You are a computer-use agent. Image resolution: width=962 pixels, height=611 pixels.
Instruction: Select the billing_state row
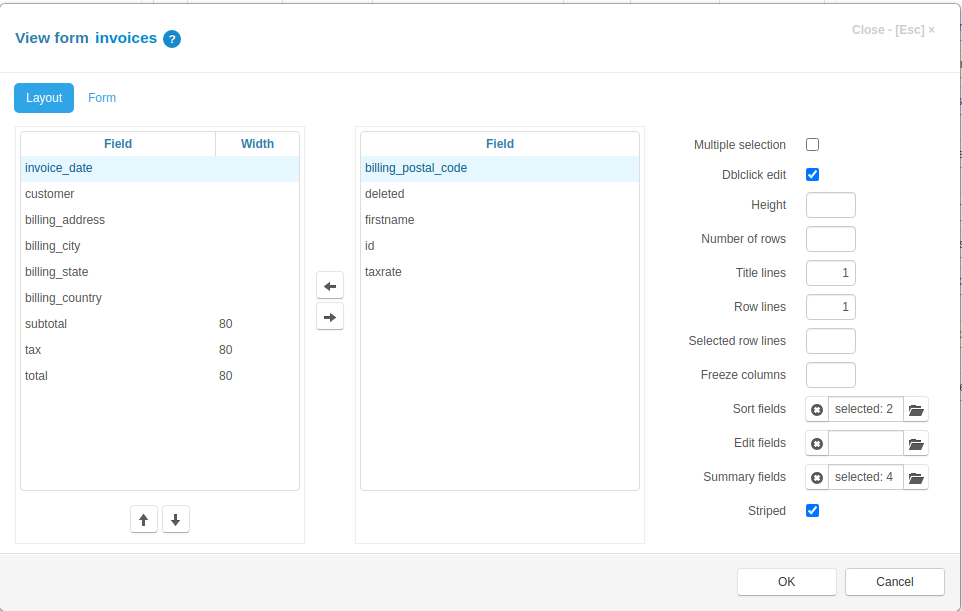point(160,272)
